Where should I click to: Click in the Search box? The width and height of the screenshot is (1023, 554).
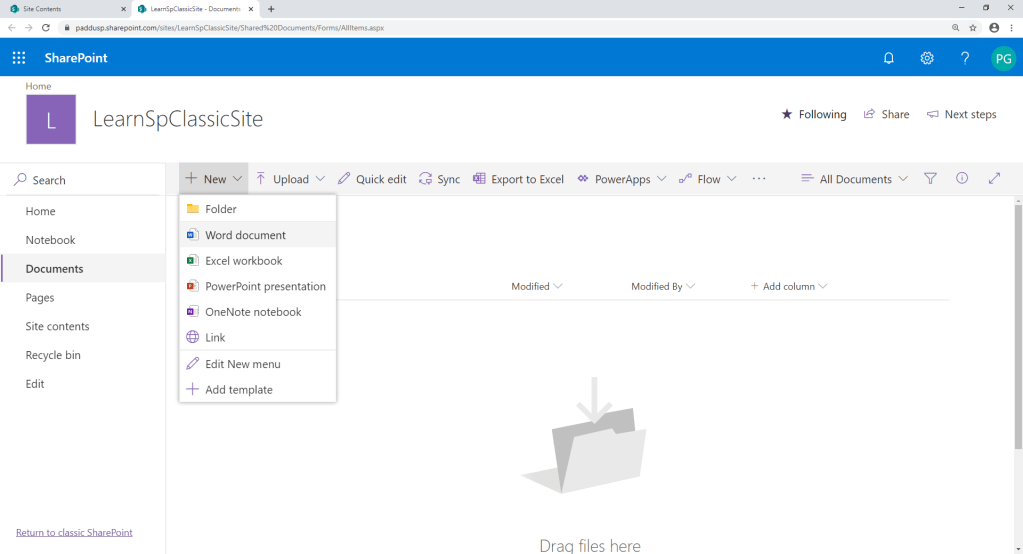(x=85, y=180)
